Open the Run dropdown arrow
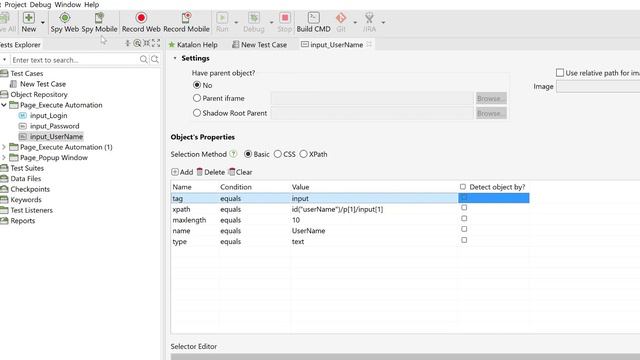Screen dimensions: 640x360 (x=236, y=23)
